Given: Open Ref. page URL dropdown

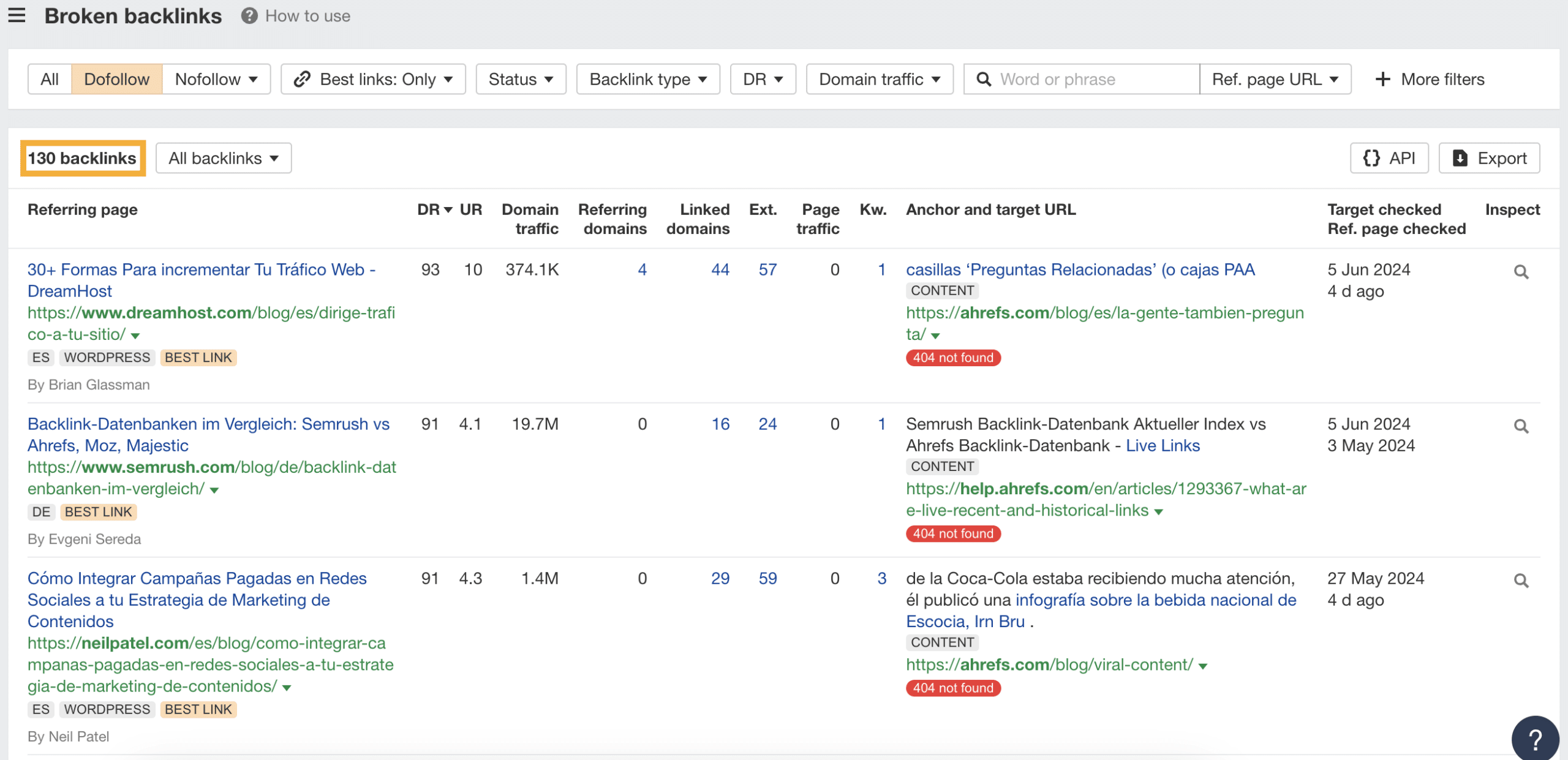Looking at the screenshot, I should click(1275, 79).
